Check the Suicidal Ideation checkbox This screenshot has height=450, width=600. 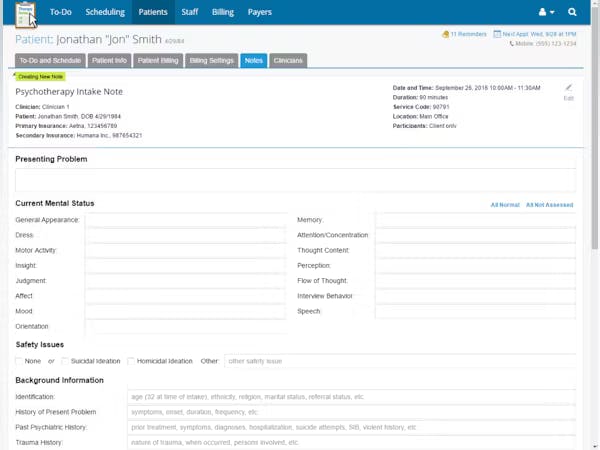[x=65, y=361]
